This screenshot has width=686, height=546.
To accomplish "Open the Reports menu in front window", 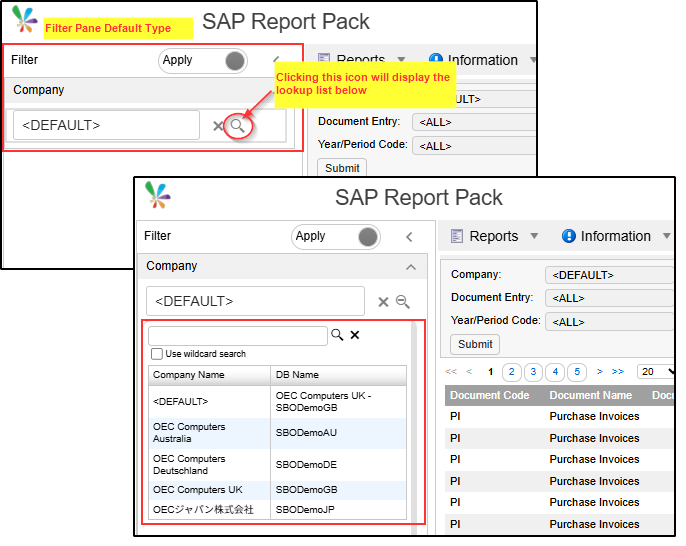I will pyautogui.click(x=494, y=236).
